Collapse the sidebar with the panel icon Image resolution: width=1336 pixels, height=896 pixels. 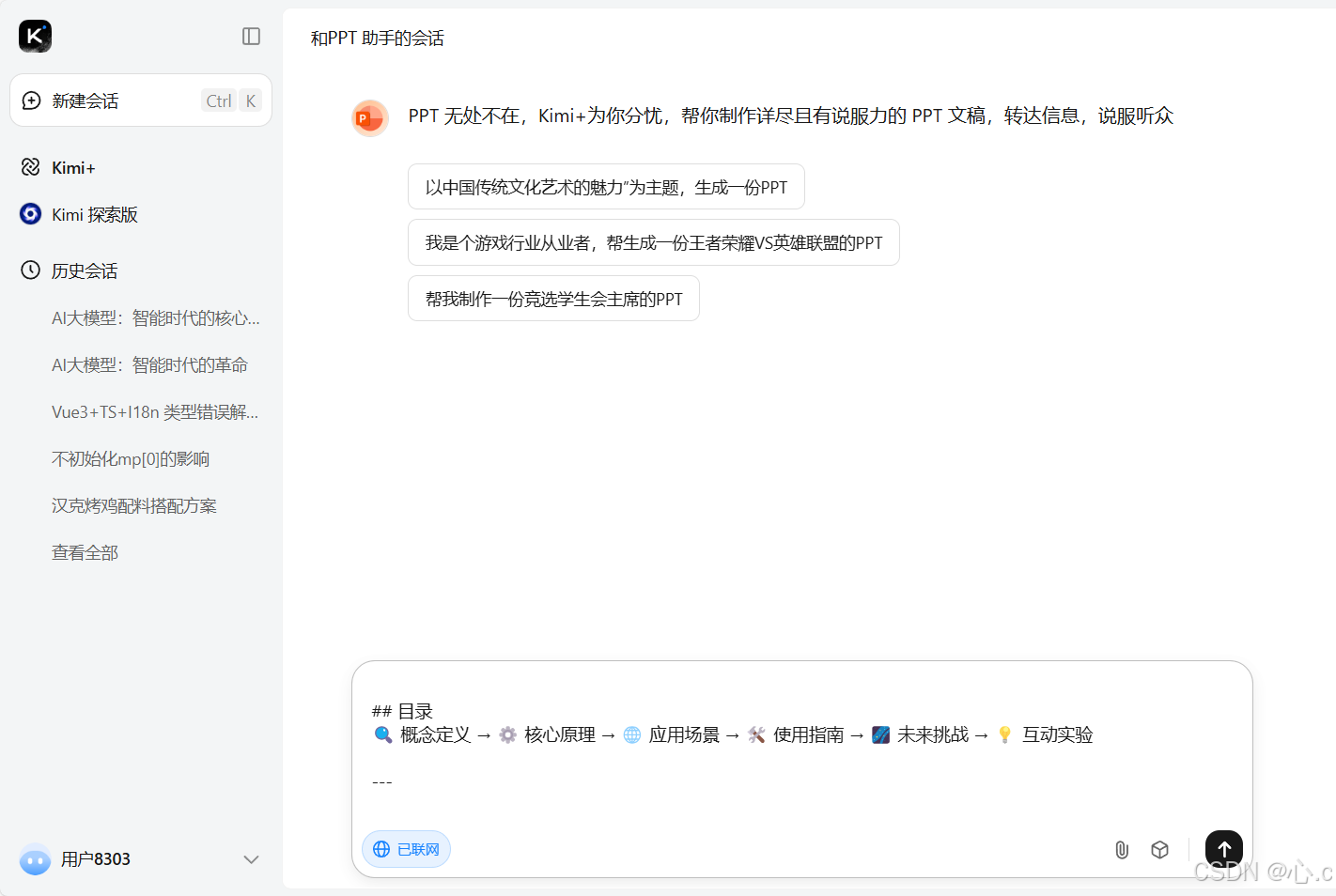pyautogui.click(x=251, y=36)
